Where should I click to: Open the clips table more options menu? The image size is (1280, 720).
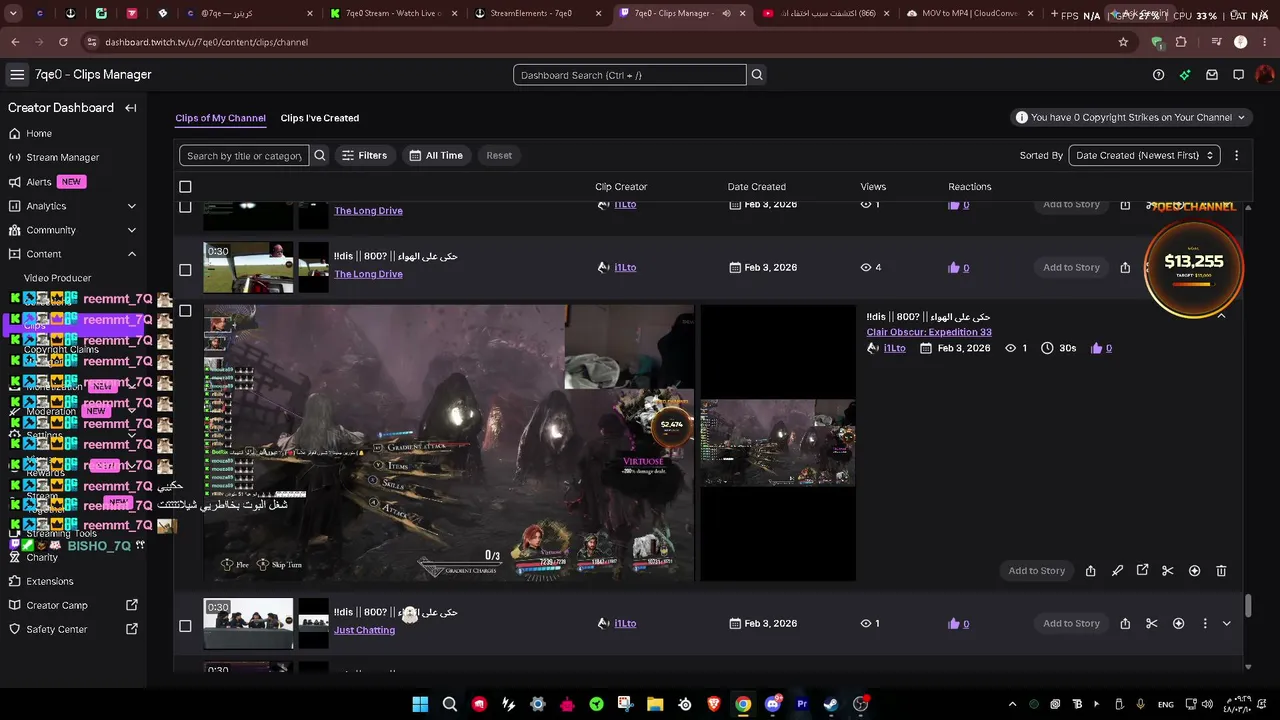click(1237, 155)
